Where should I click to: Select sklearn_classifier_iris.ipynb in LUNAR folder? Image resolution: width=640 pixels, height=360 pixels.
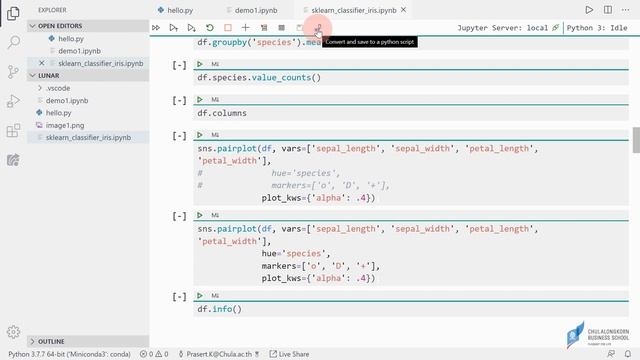[88, 138]
